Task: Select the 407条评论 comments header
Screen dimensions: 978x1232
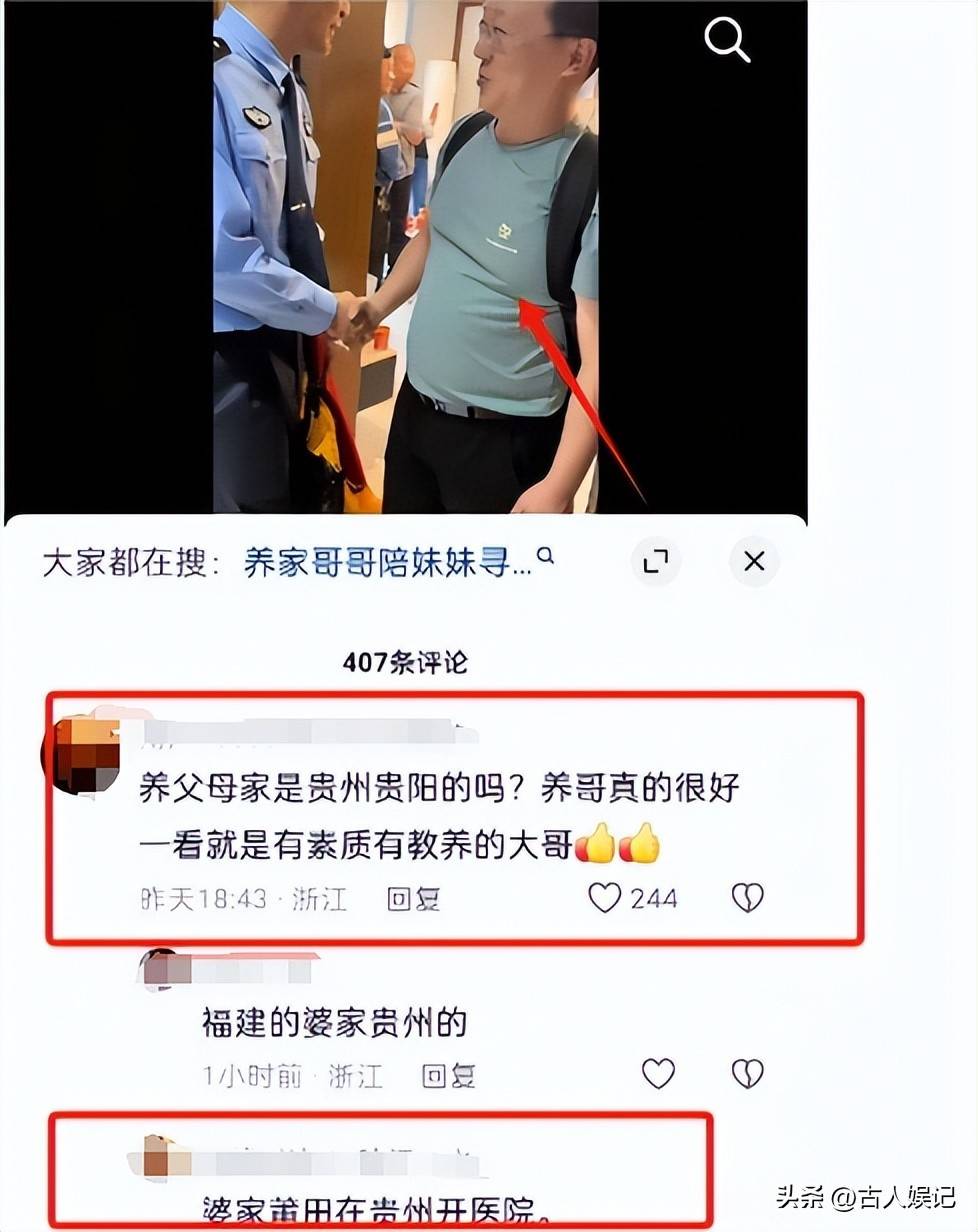Action: point(405,662)
